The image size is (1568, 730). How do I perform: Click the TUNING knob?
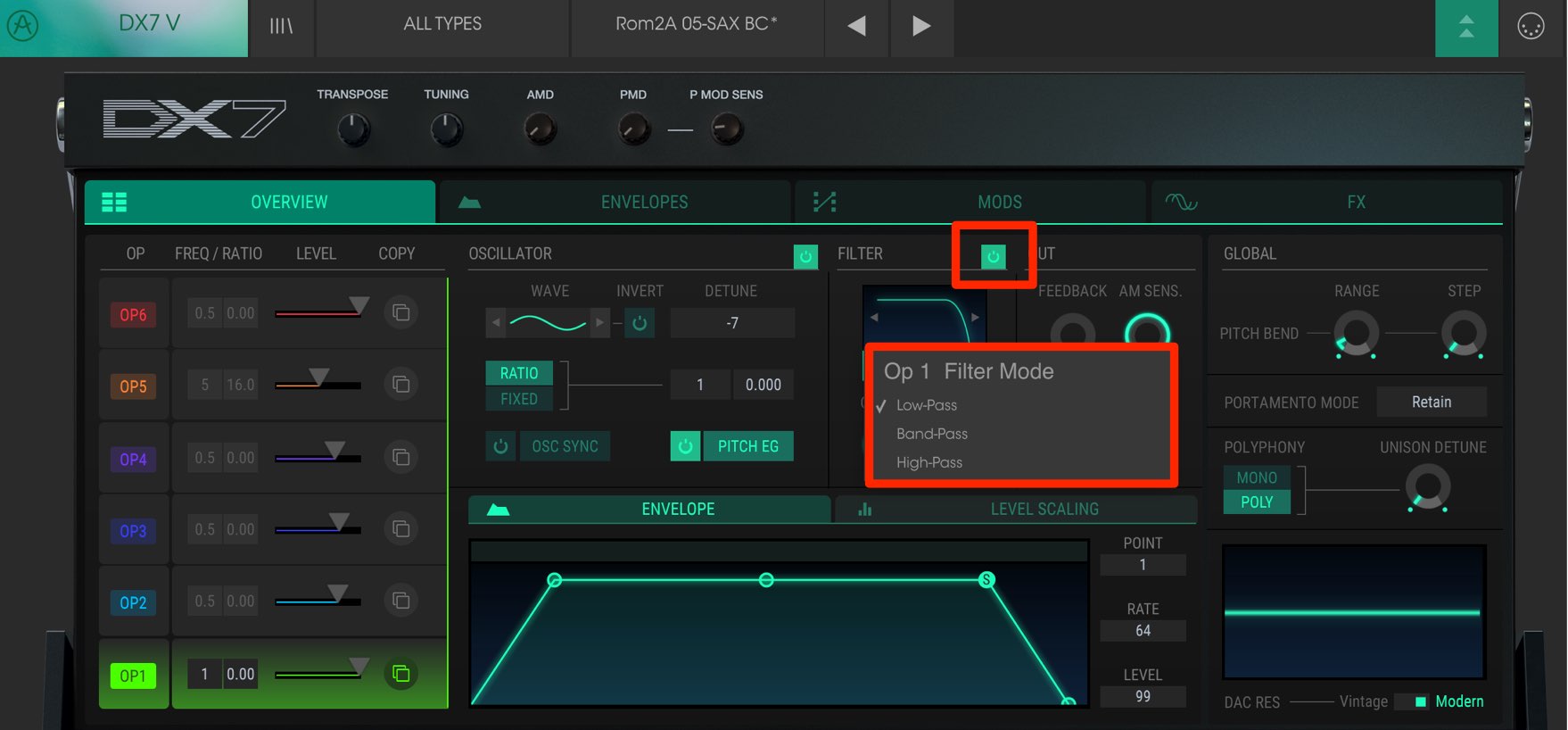coord(446,130)
